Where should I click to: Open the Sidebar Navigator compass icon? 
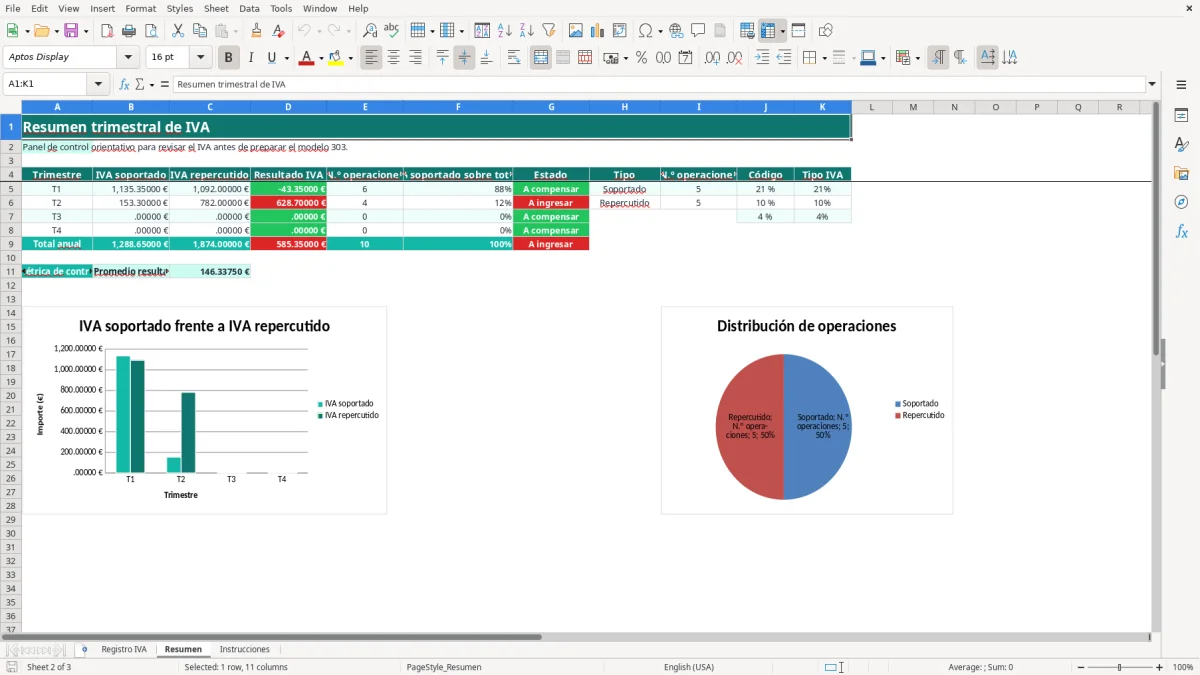coord(1181,202)
